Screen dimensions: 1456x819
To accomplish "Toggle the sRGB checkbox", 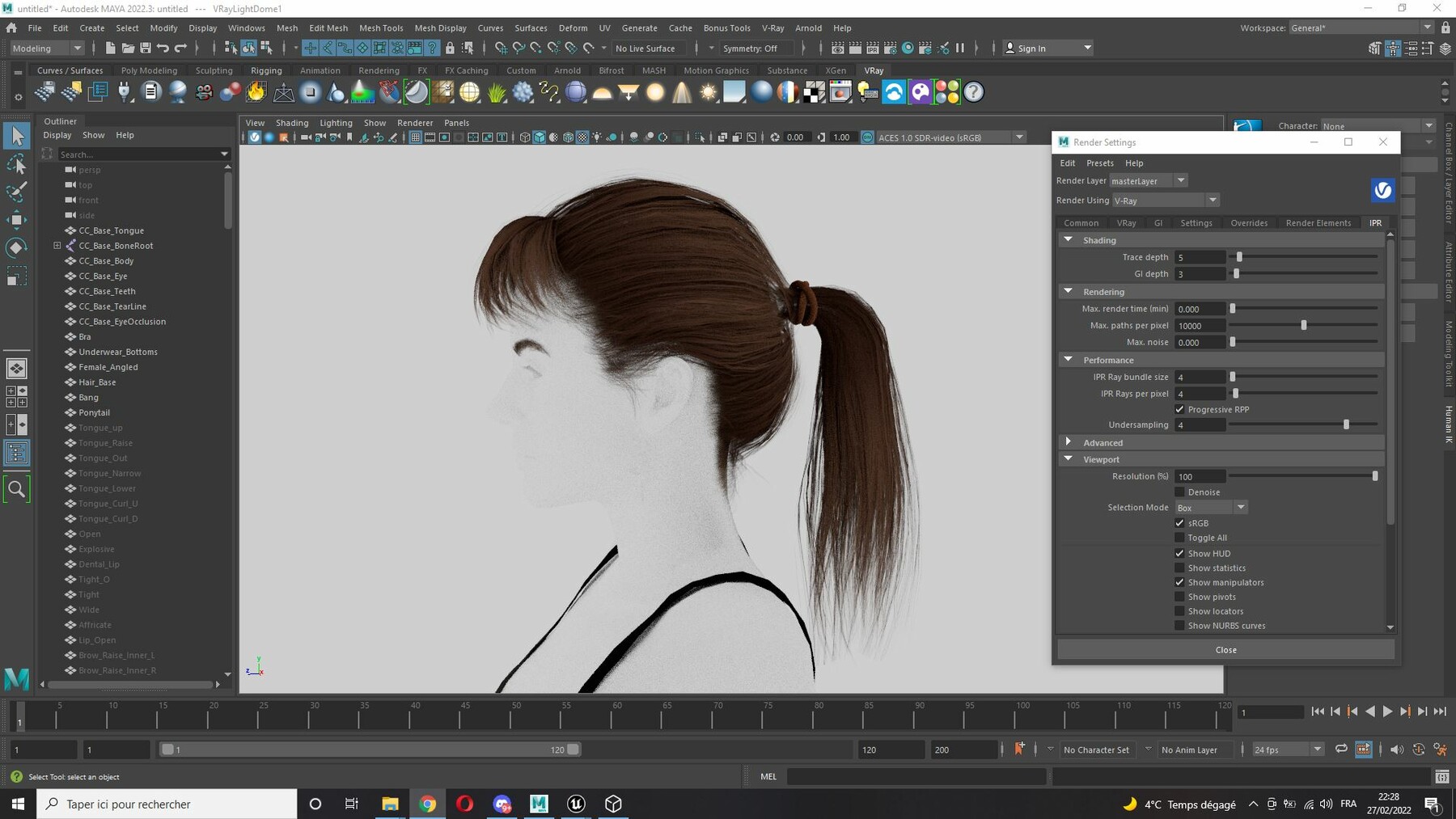I will pos(1179,523).
